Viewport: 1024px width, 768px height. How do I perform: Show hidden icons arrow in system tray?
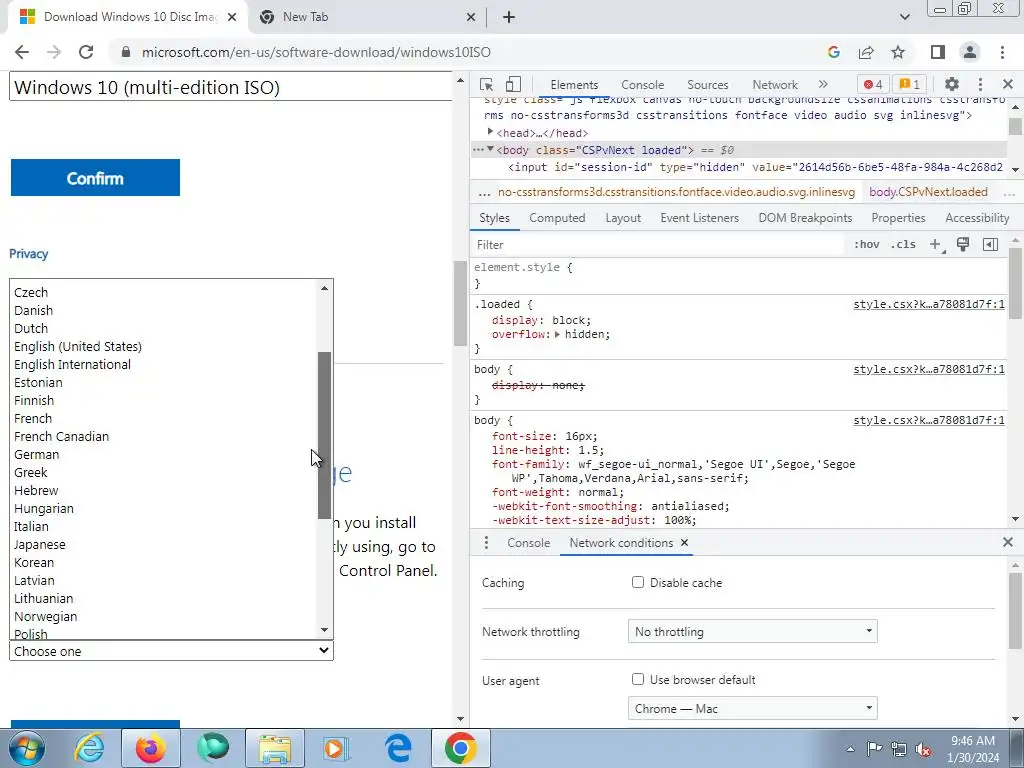click(x=850, y=749)
